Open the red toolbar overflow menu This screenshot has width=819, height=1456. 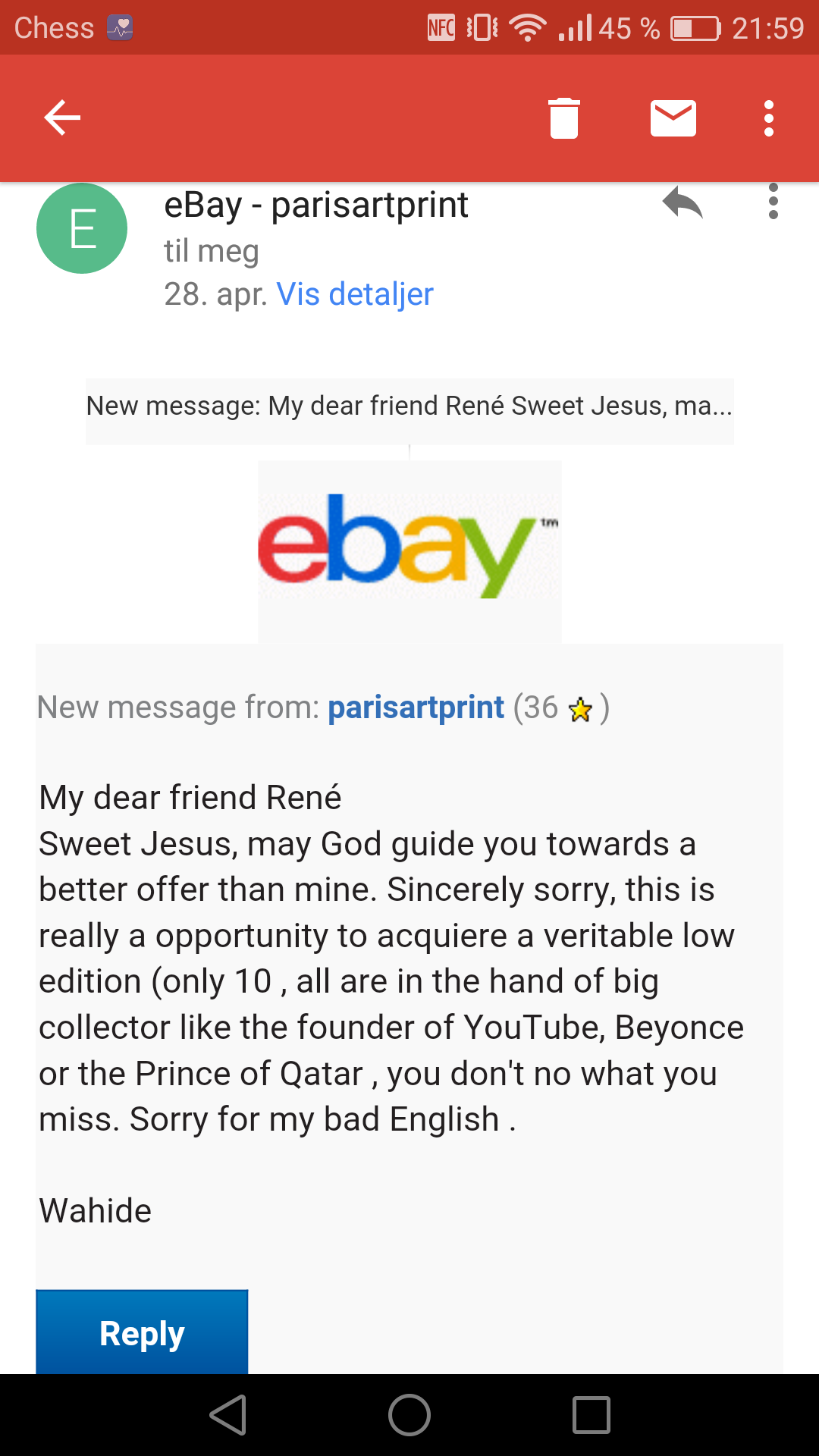769,118
